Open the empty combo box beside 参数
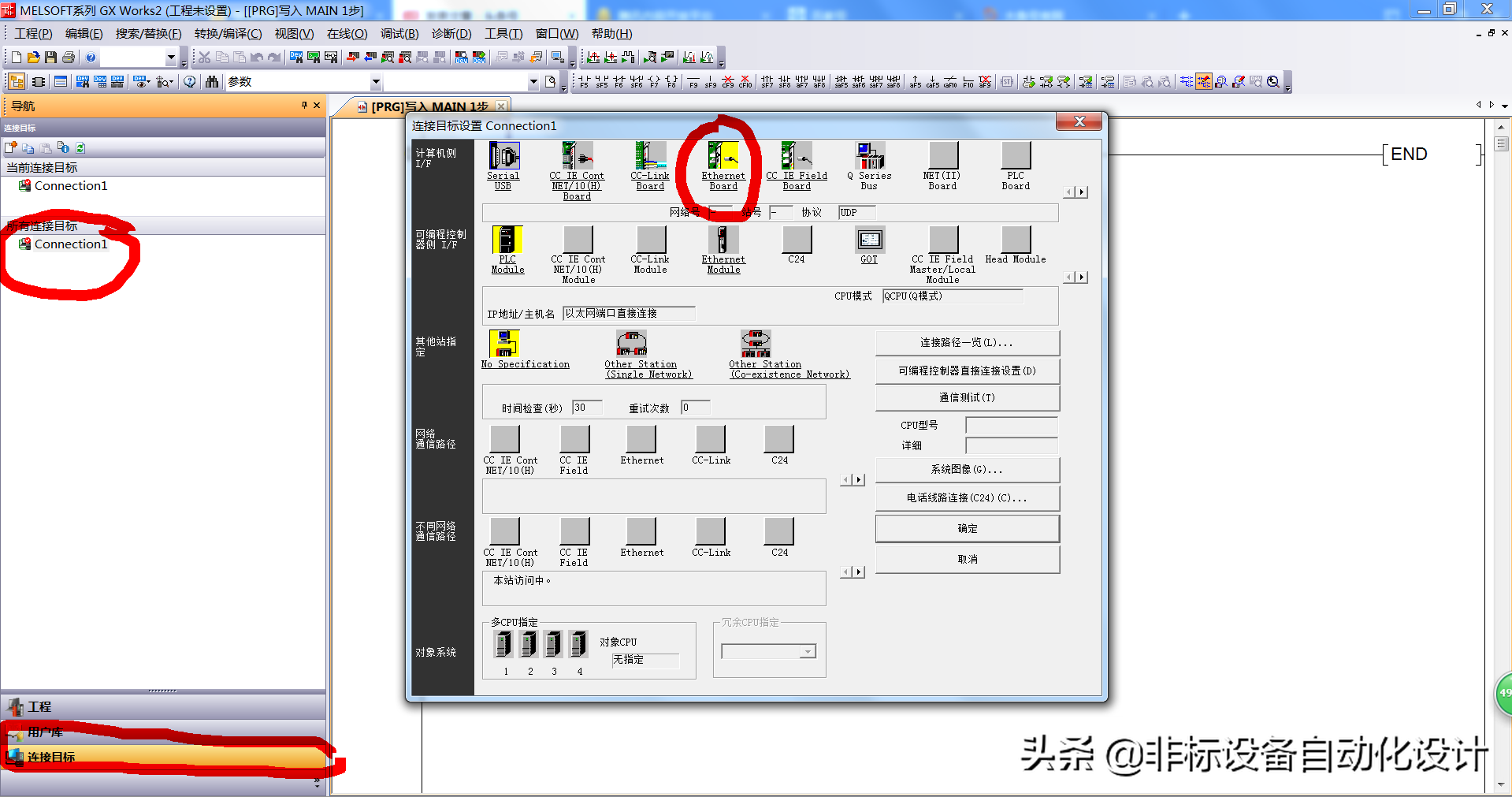Viewport: 1512px width, 797px height. click(x=533, y=82)
